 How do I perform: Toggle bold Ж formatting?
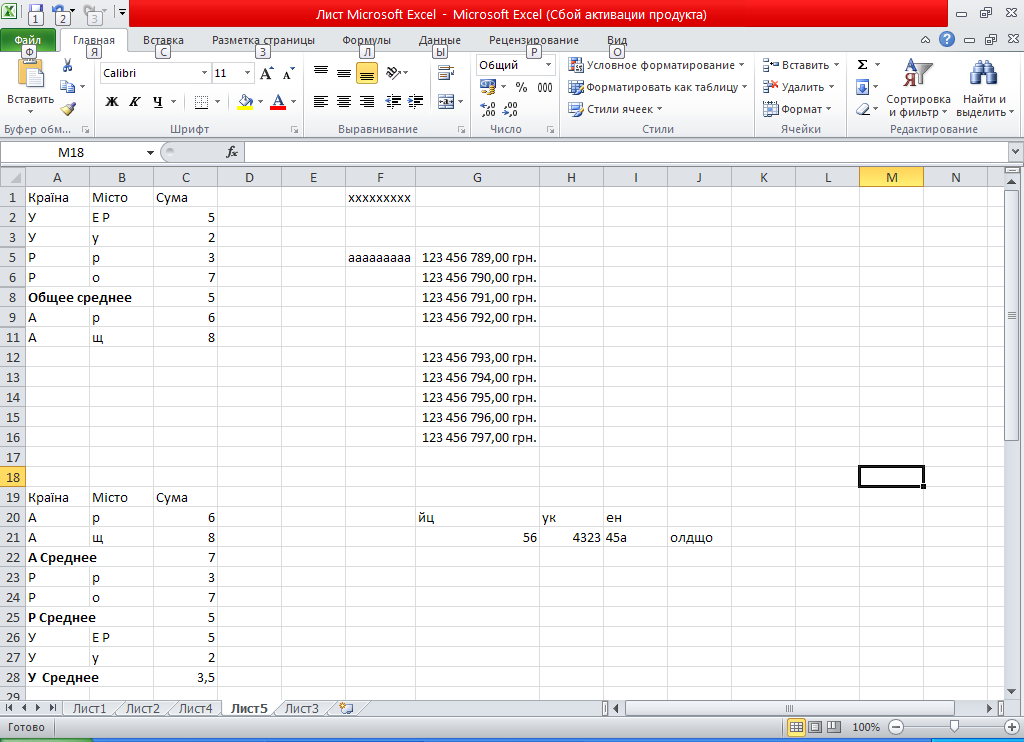click(112, 101)
